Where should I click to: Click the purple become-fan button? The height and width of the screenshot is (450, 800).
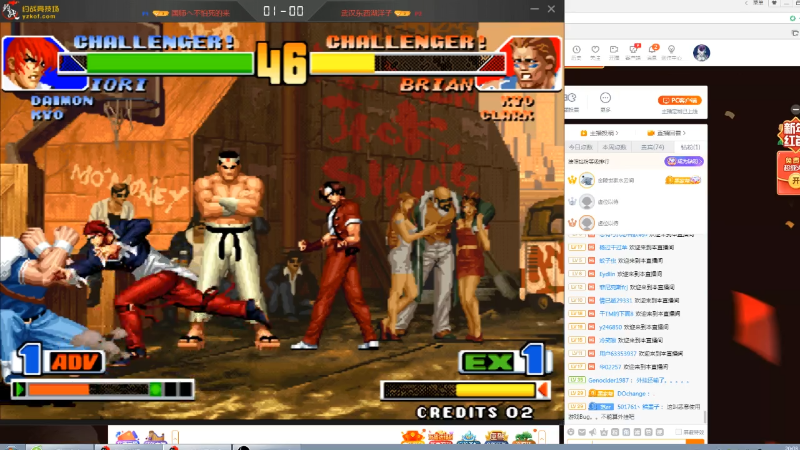pos(684,161)
